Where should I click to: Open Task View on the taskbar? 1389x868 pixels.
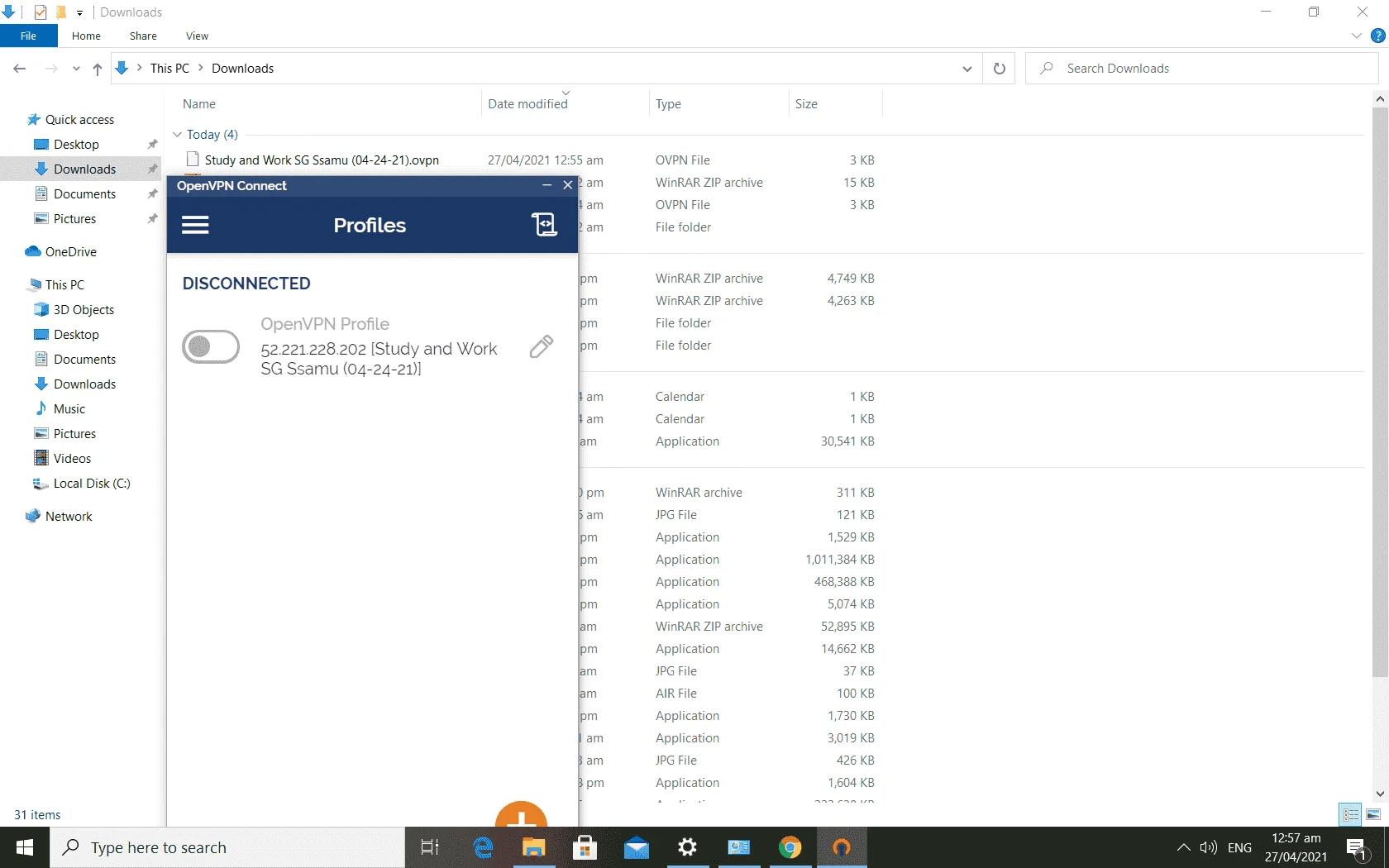point(430,847)
